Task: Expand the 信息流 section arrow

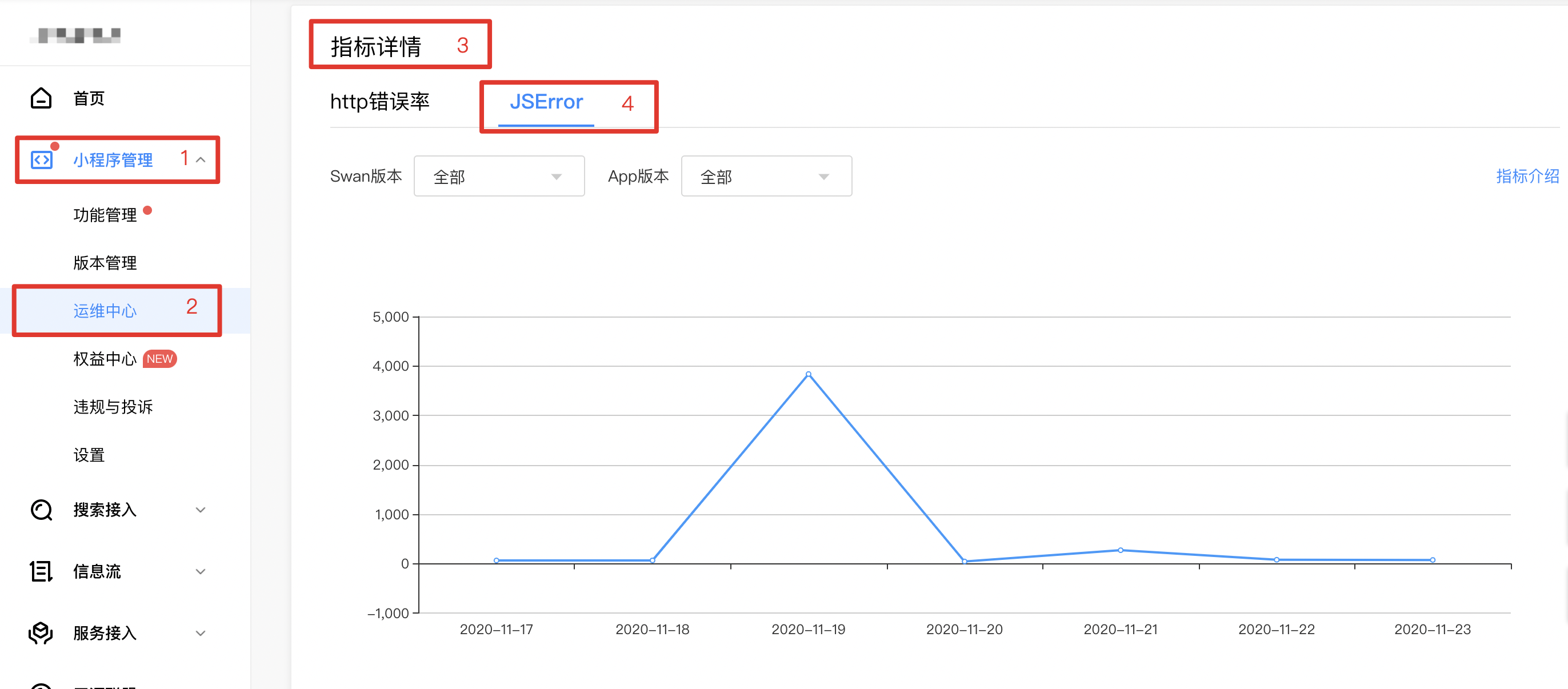Action: (x=200, y=571)
